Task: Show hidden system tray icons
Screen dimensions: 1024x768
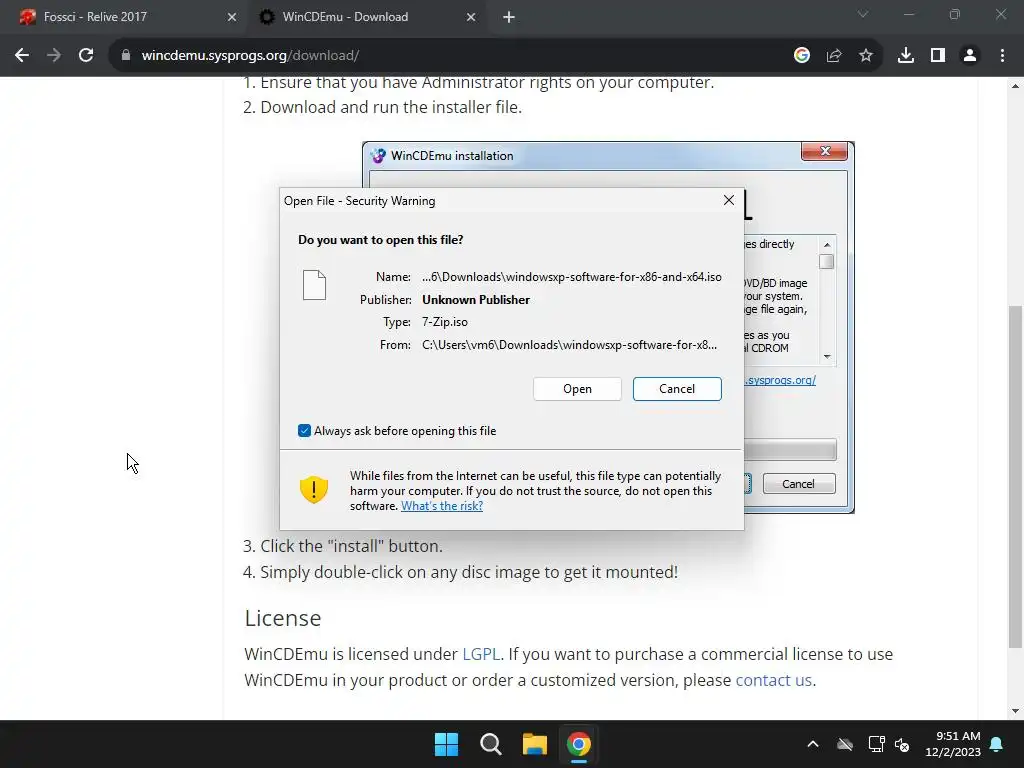Action: [813, 744]
